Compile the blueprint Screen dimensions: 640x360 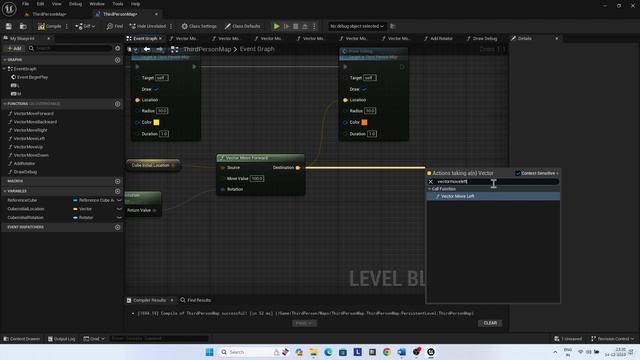[x=49, y=26]
